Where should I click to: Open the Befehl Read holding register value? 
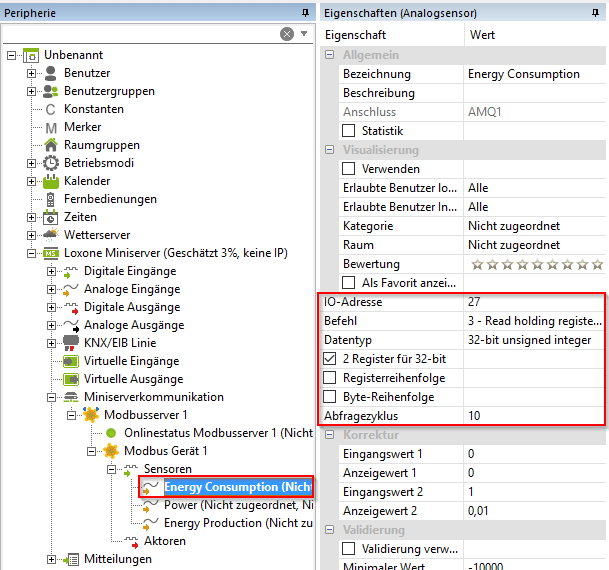tap(535, 321)
